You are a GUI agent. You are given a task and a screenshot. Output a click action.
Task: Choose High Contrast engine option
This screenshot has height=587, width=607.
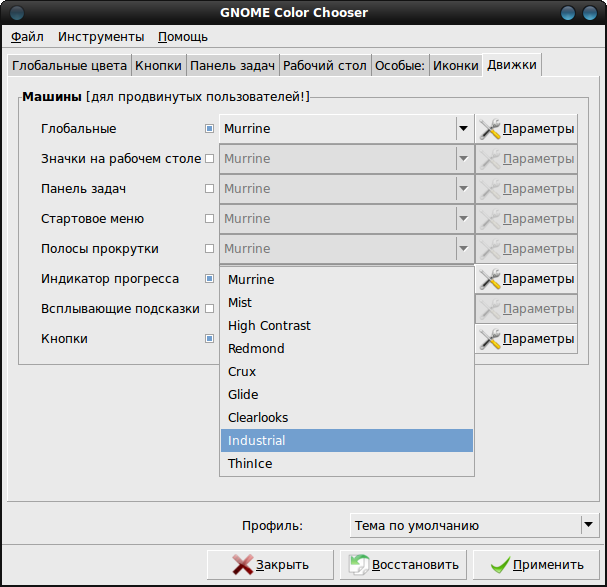point(347,326)
